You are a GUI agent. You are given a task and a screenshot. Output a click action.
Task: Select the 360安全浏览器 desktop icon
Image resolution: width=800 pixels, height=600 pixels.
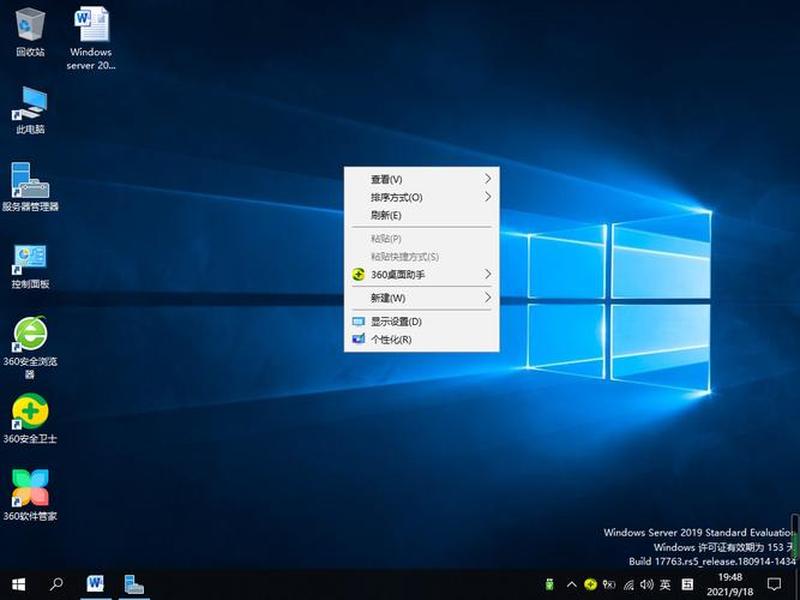point(30,347)
